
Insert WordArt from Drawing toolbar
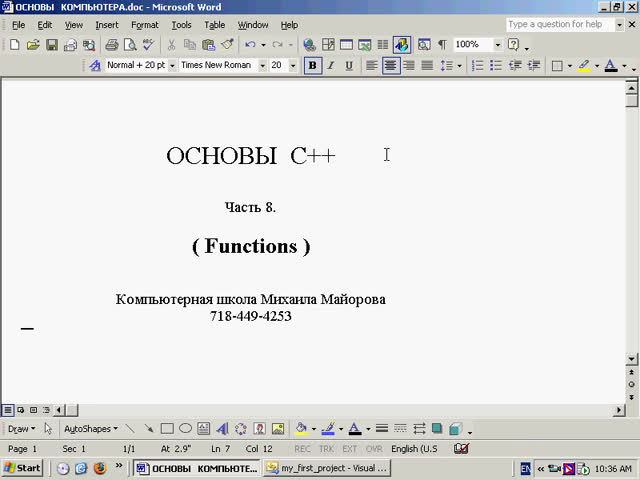click(222, 429)
